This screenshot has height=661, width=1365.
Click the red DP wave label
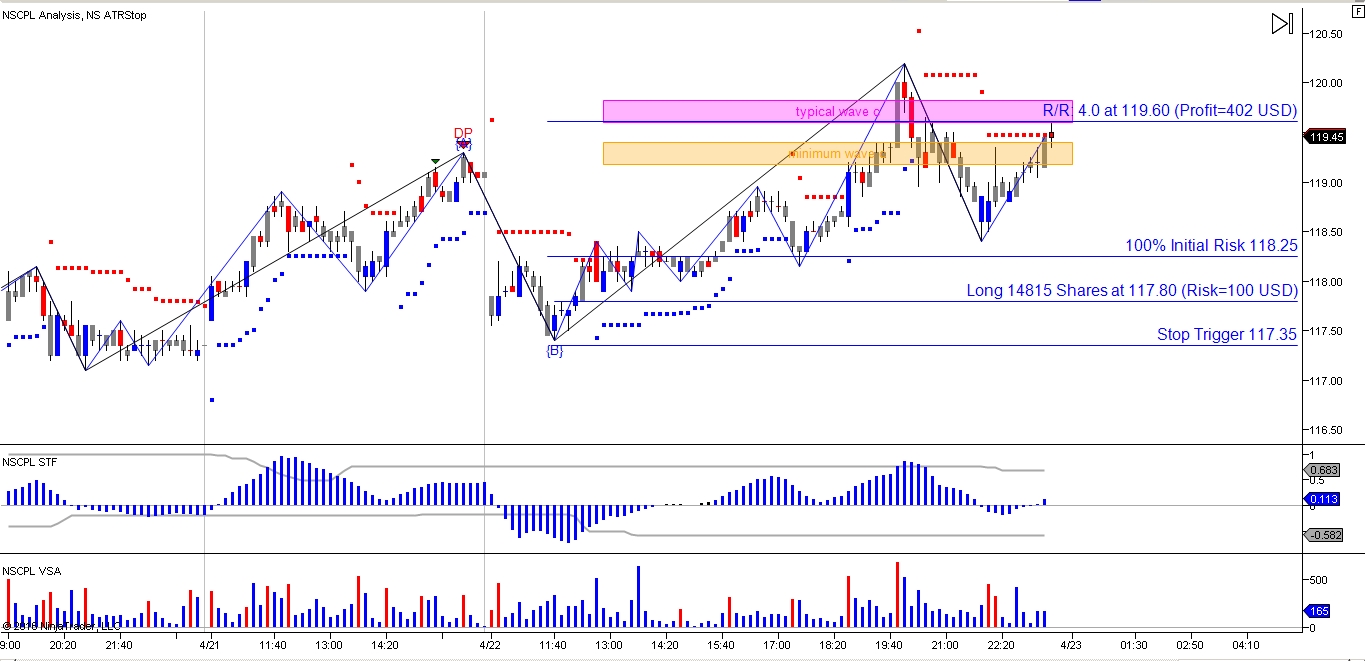coord(463,133)
